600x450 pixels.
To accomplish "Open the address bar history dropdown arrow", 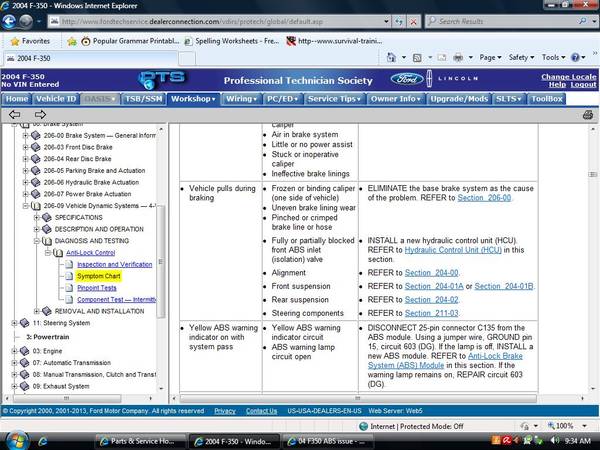I will pos(386,22).
